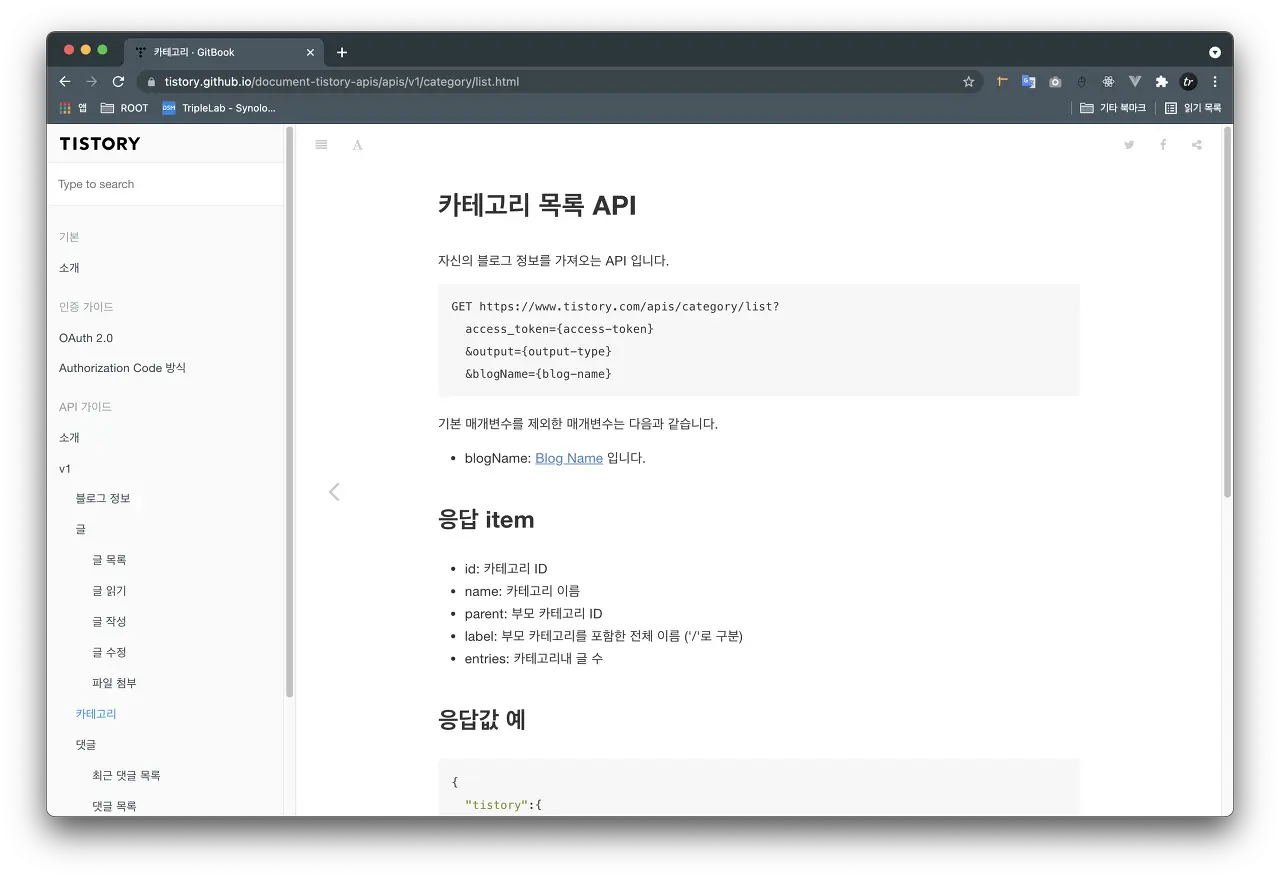Open the 기타 북마크 folder
This screenshot has width=1280, height=878.
[x=1113, y=108]
